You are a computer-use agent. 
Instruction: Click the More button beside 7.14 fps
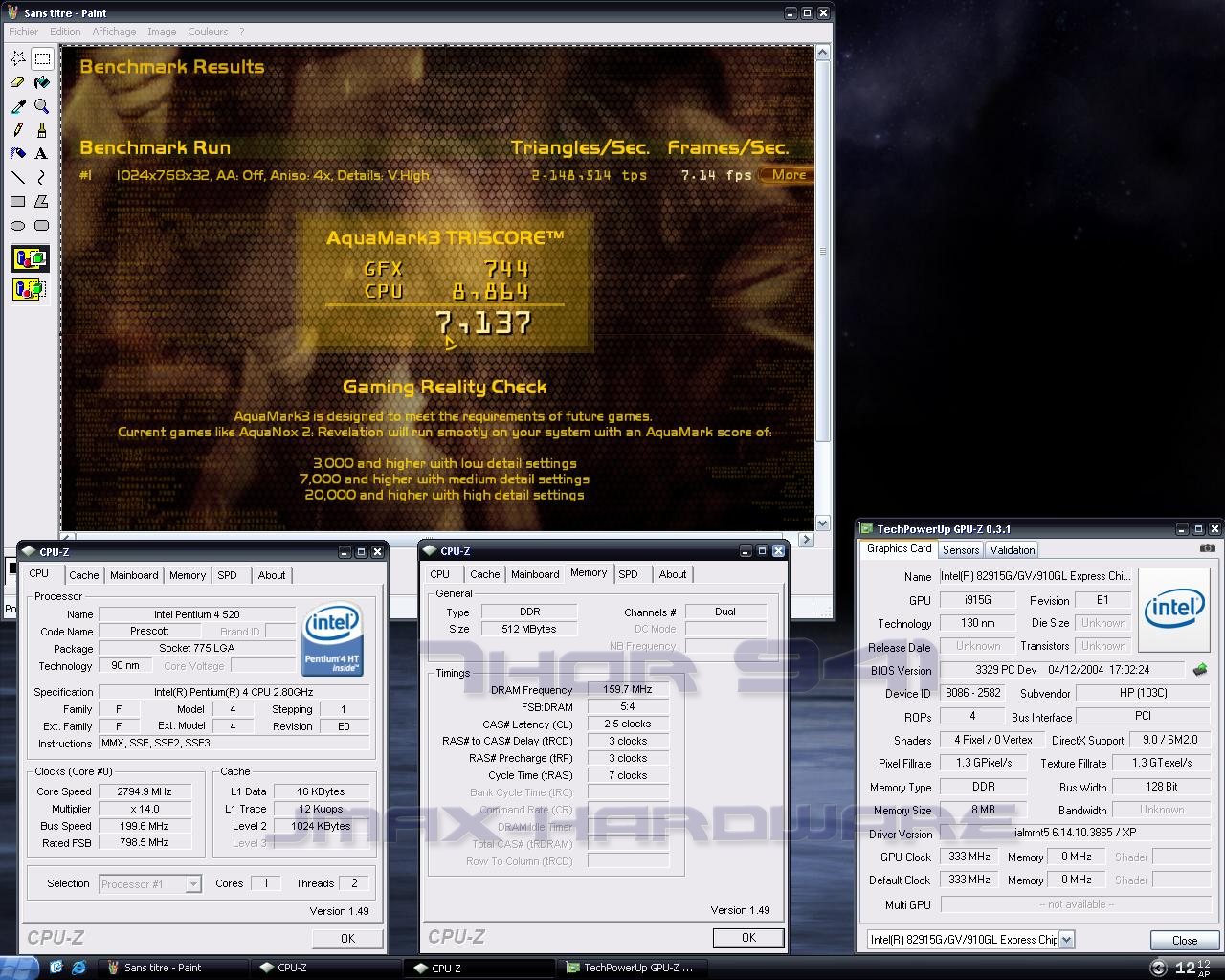click(x=789, y=175)
